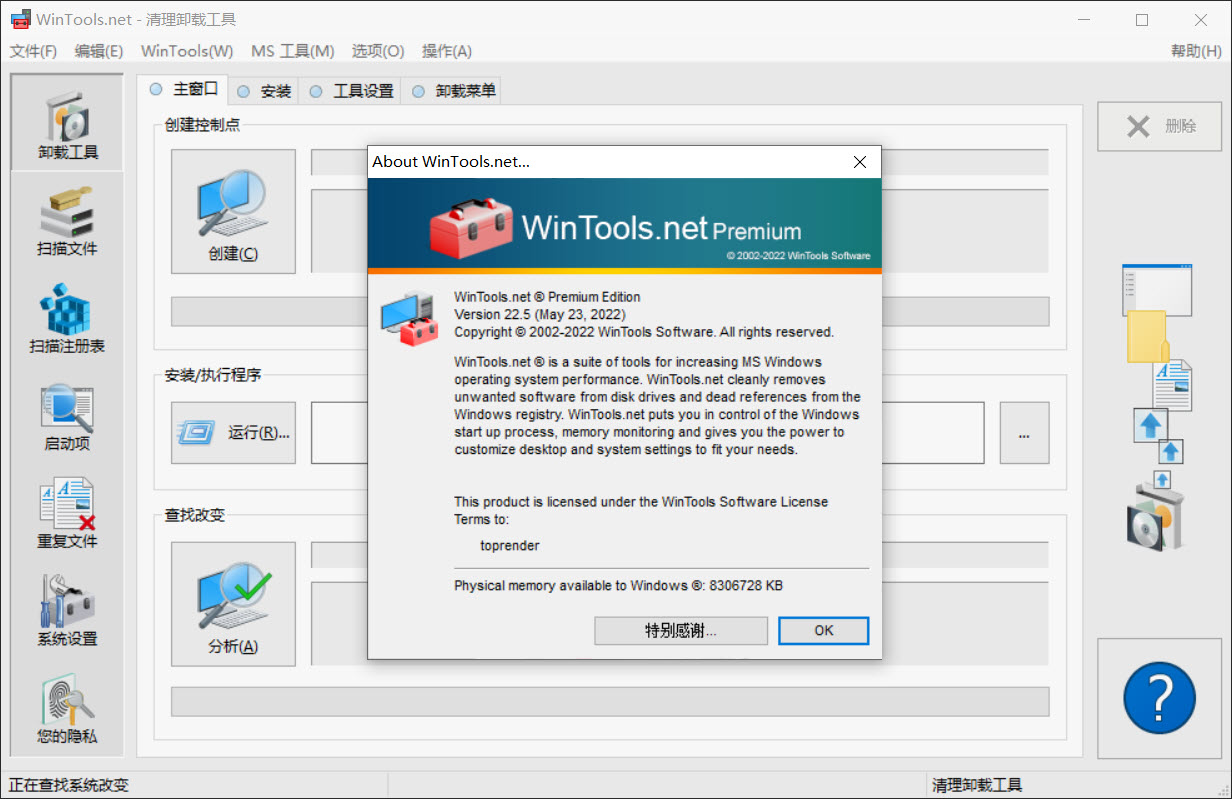The width and height of the screenshot is (1232, 799).
Task: Click the 运行(R)... run button
Action: click(x=233, y=433)
